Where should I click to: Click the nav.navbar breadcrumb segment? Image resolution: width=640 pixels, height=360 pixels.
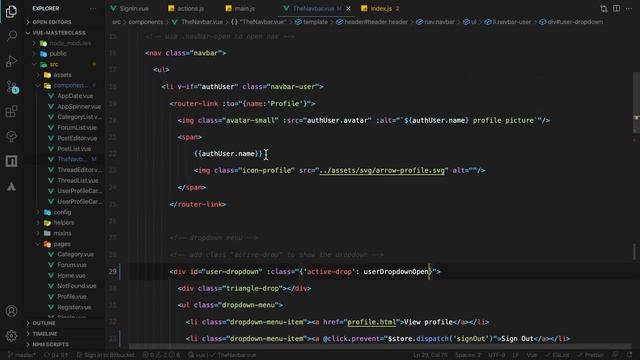click(x=436, y=22)
